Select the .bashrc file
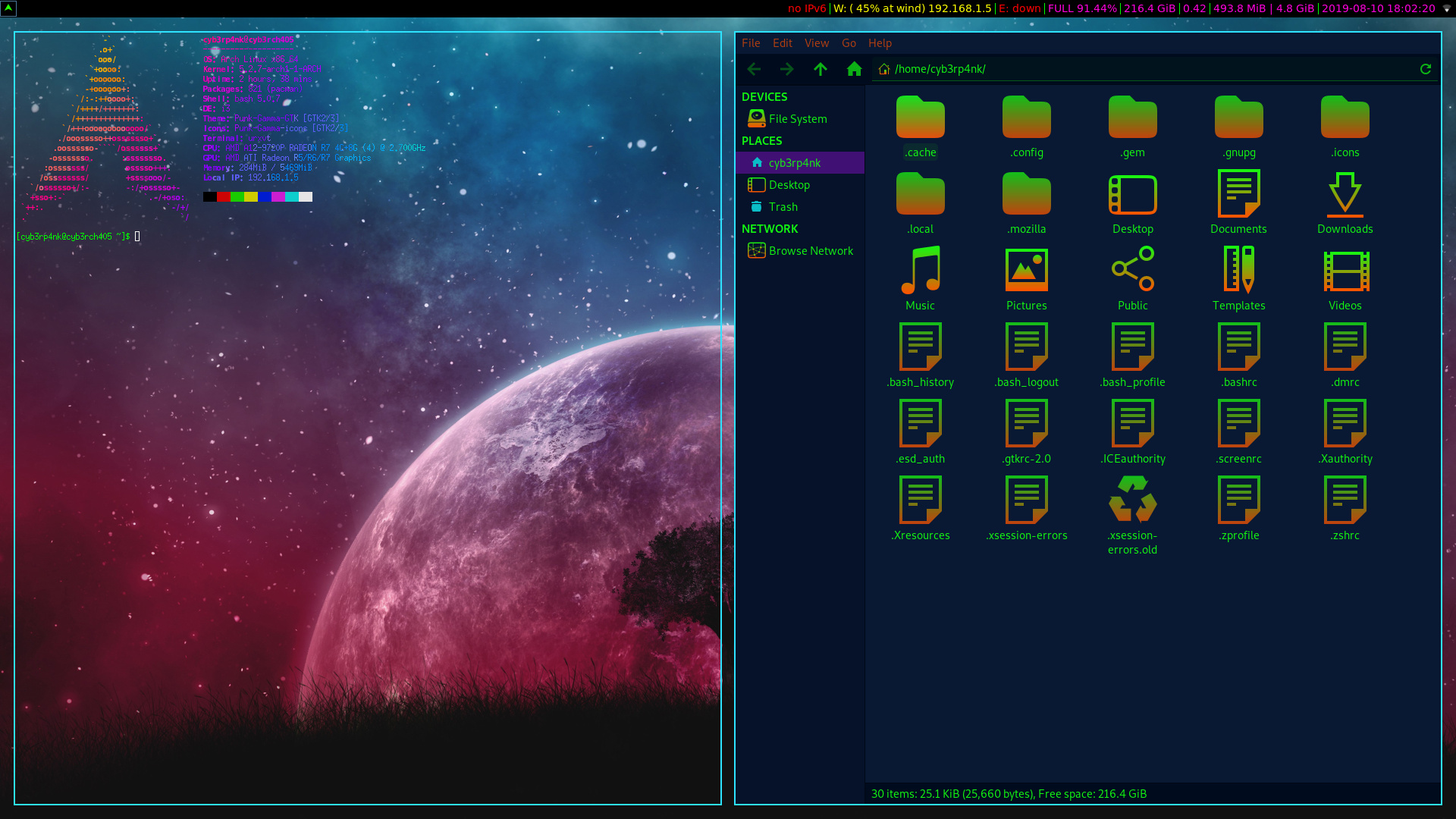 point(1239,356)
